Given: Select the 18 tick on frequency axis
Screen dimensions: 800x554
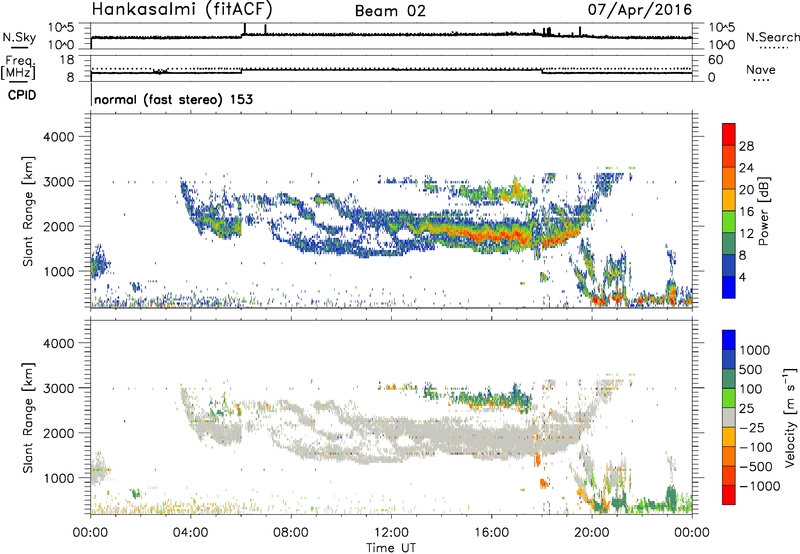Looking at the screenshot, I should coord(66,60).
